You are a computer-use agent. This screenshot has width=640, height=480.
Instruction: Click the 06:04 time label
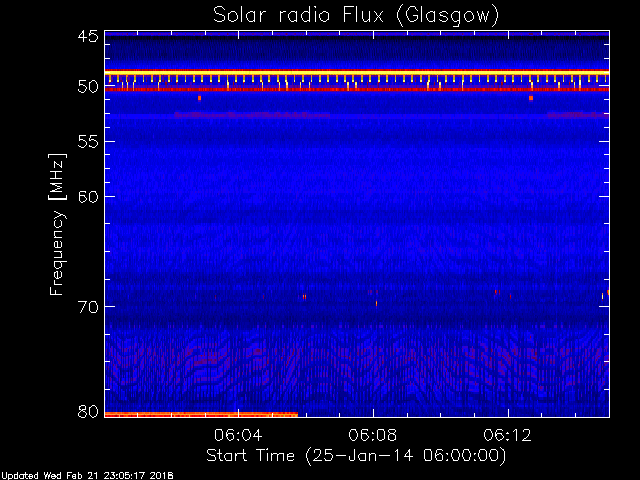238,435
